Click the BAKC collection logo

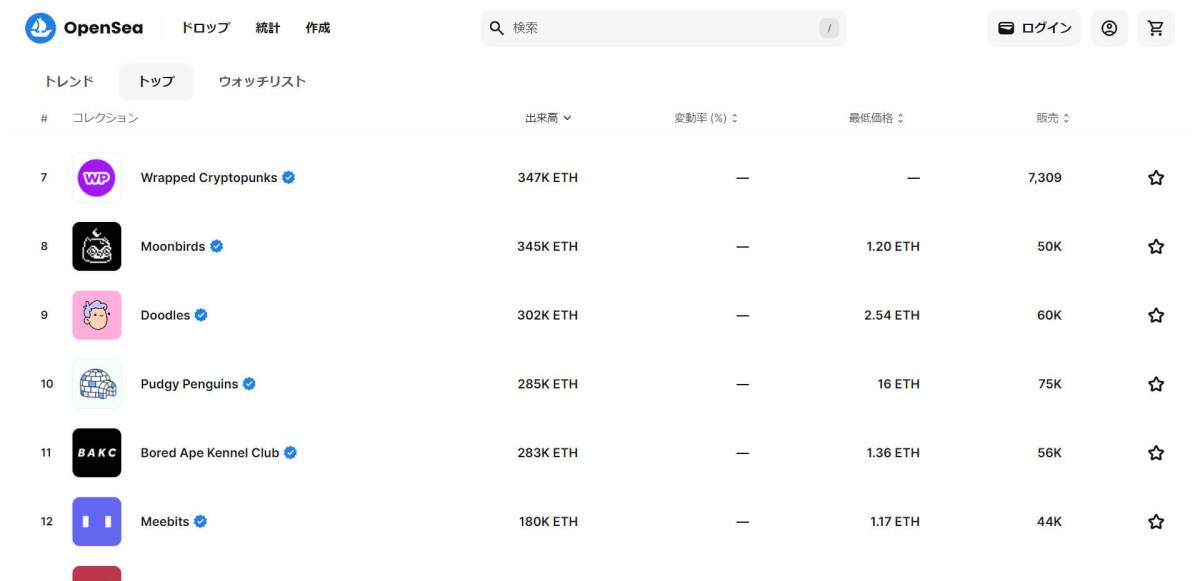(x=97, y=453)
